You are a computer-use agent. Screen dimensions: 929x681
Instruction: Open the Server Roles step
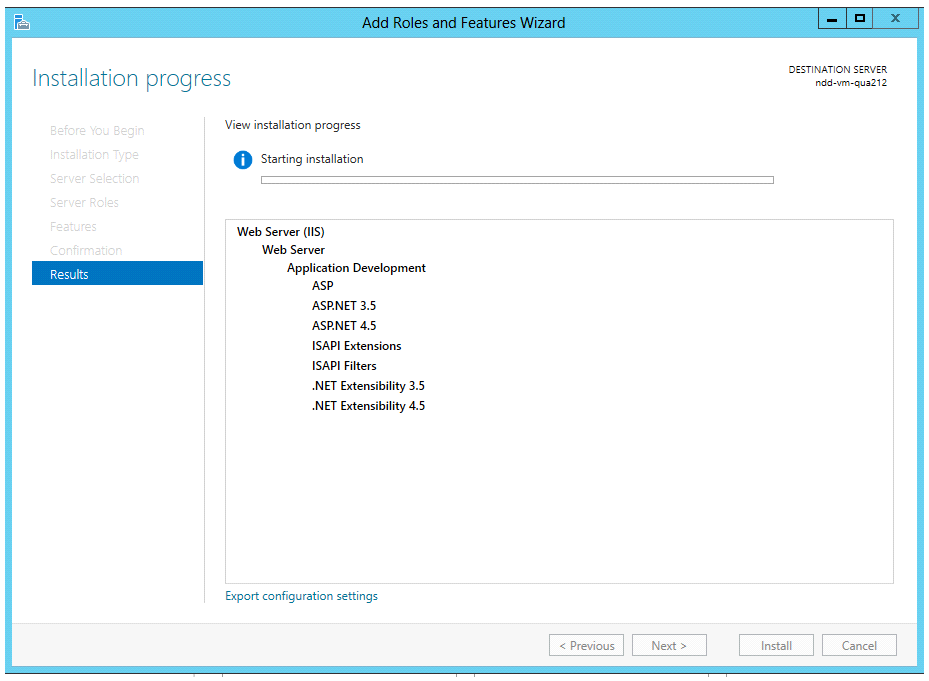point(84,203)
